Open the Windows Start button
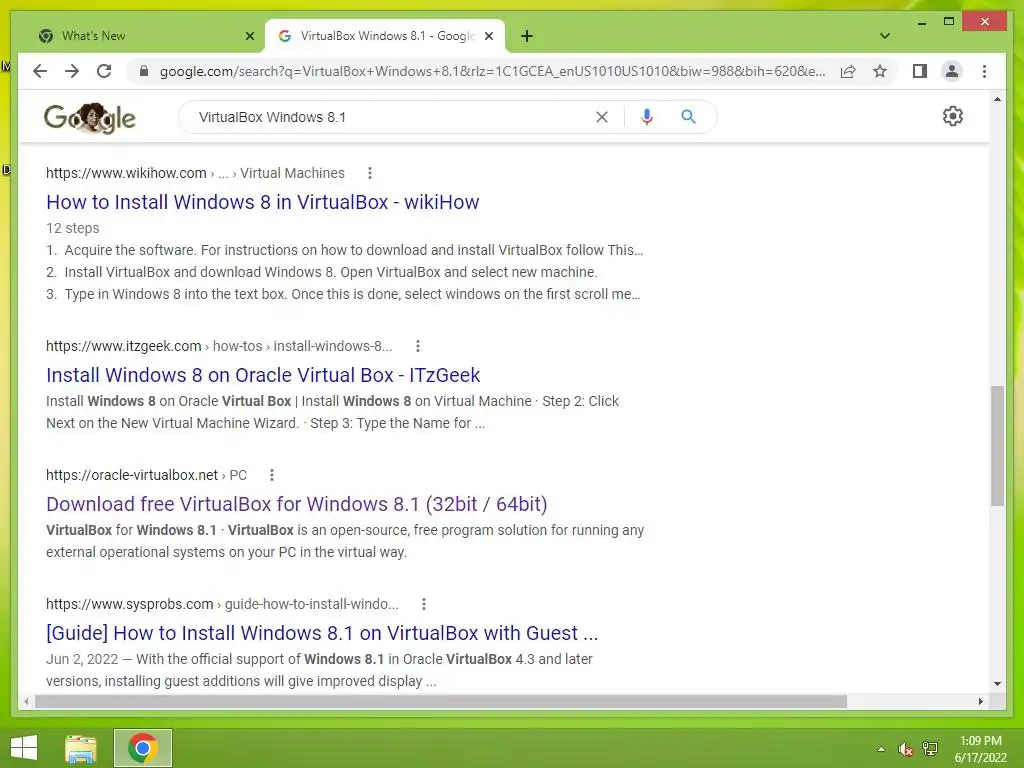This screenshot has height=768, width=1024. click(24, 748)
